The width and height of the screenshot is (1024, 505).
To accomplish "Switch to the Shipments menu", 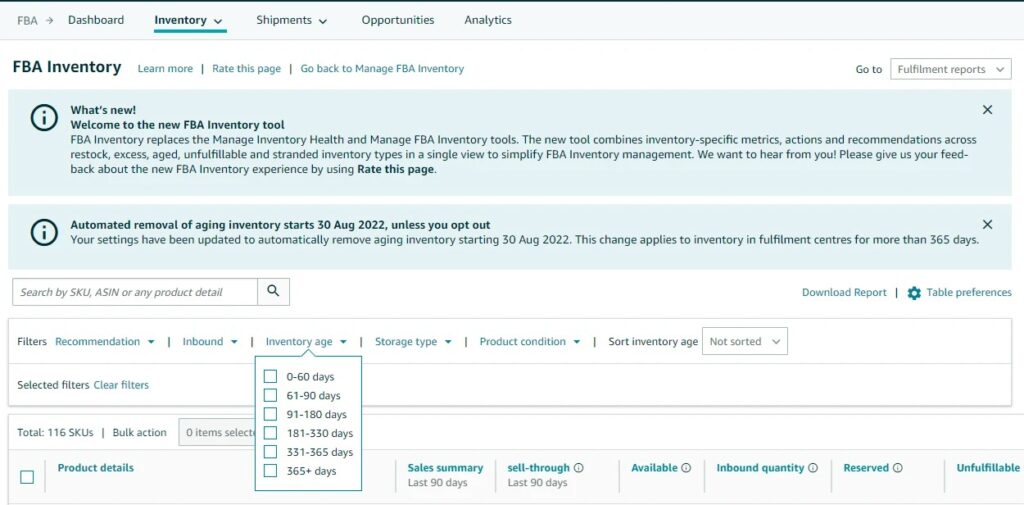I will point(291,20).
